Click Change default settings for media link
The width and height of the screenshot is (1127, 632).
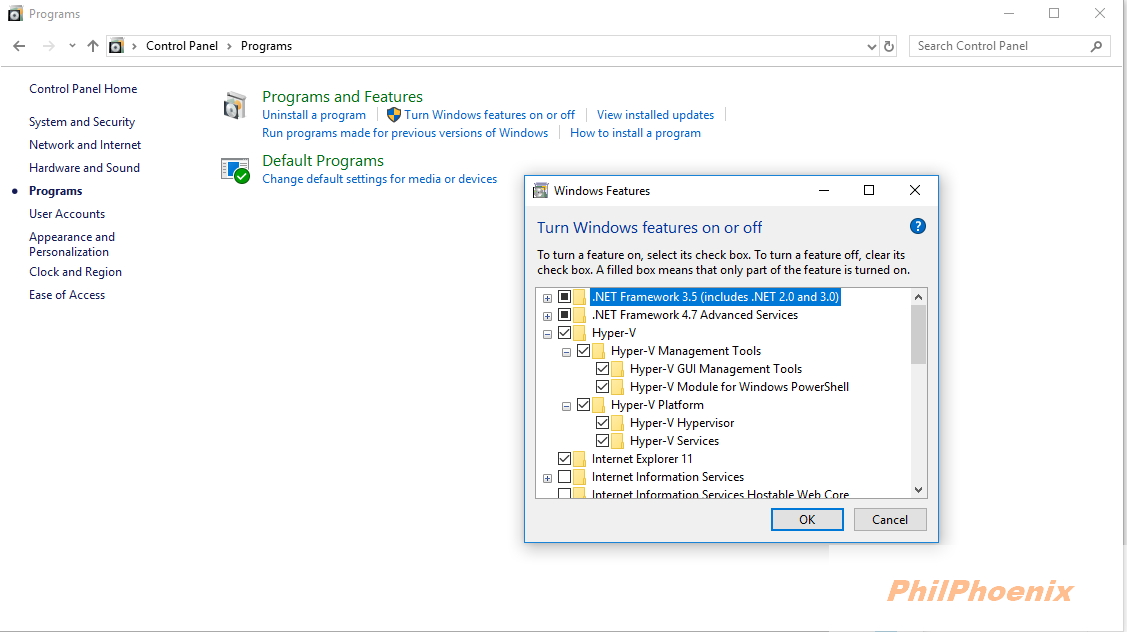(x=380, y=179)
